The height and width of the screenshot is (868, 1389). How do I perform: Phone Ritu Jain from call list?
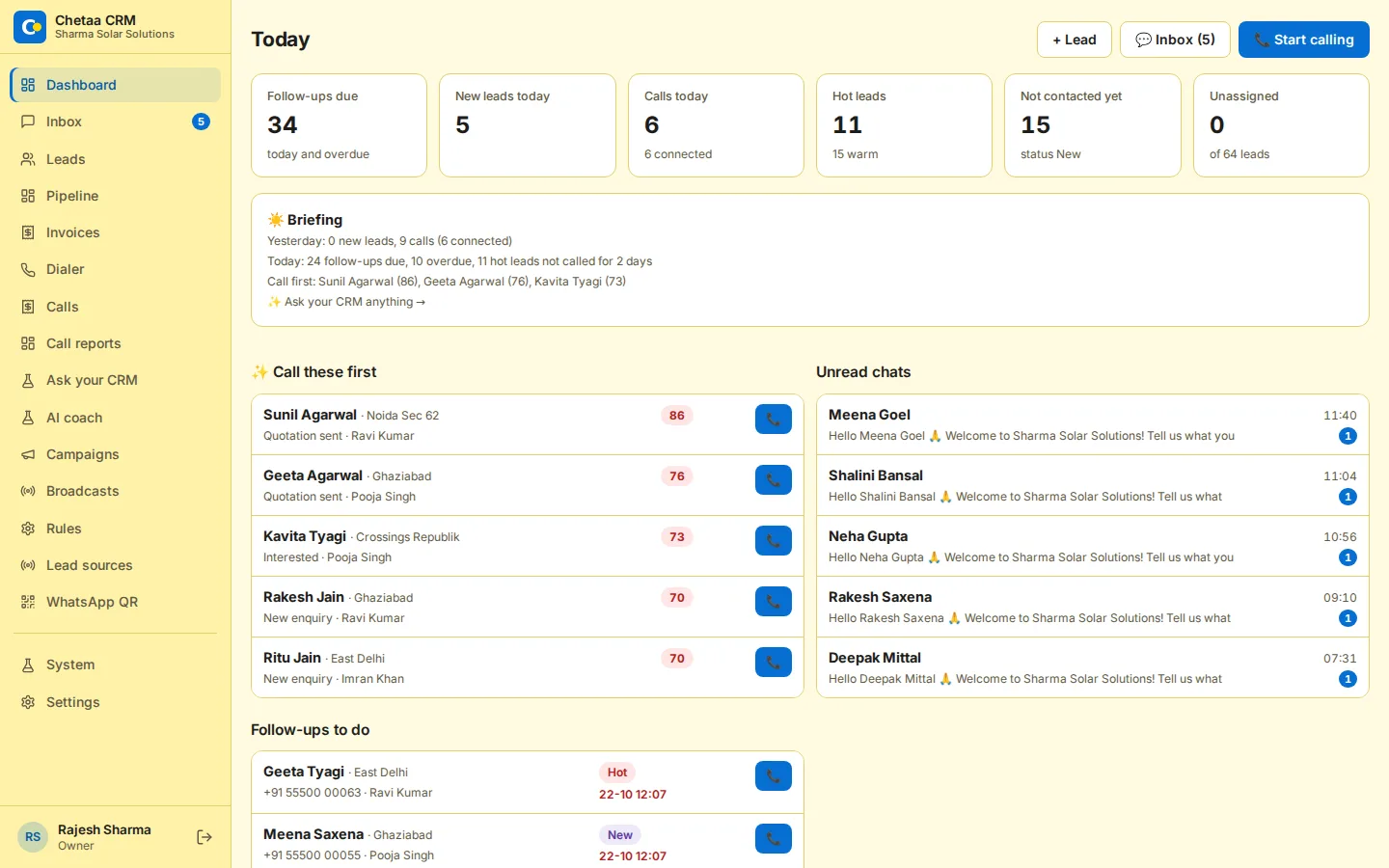[773, 663]
